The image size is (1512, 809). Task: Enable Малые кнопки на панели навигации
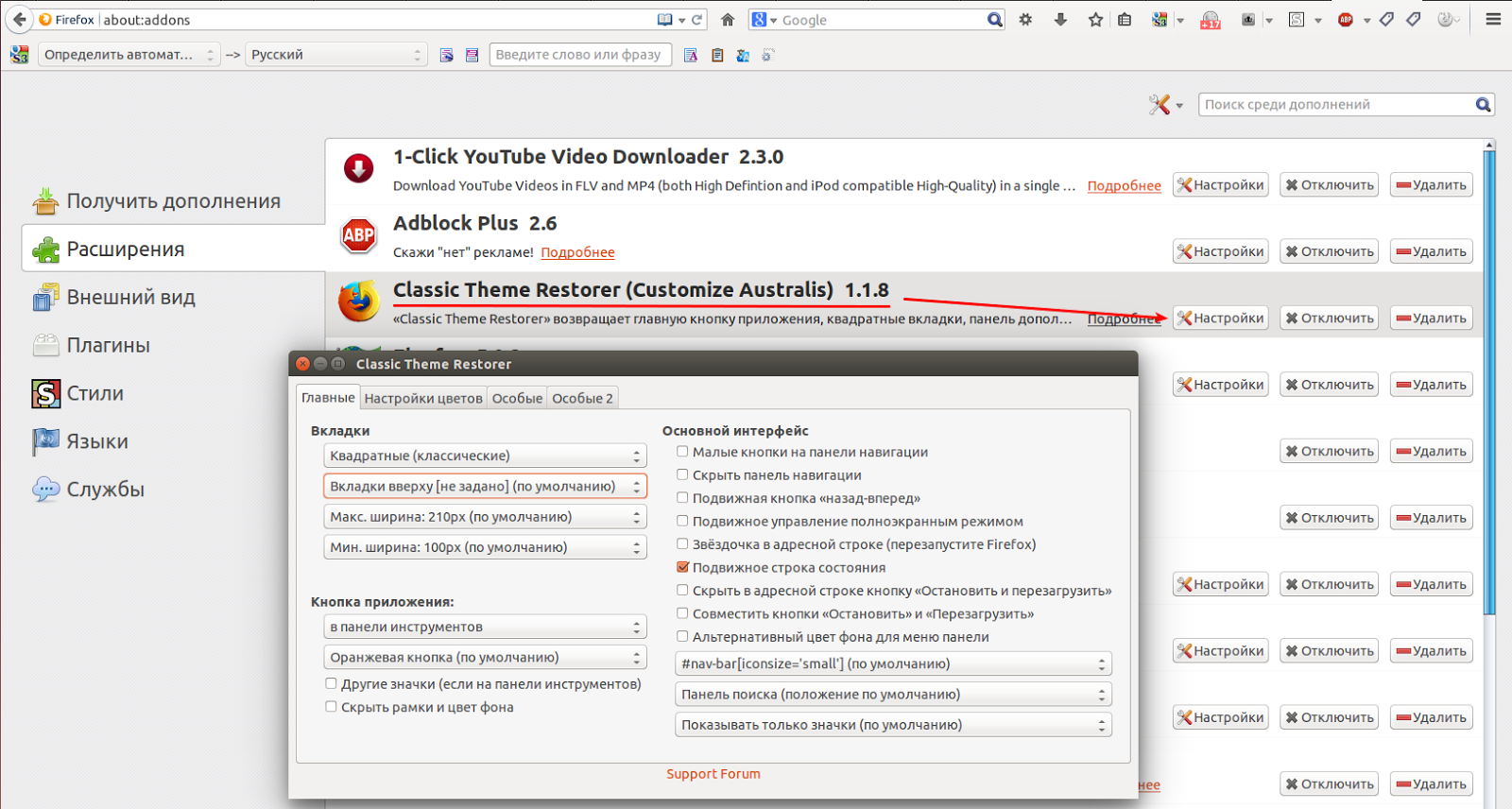682,452
